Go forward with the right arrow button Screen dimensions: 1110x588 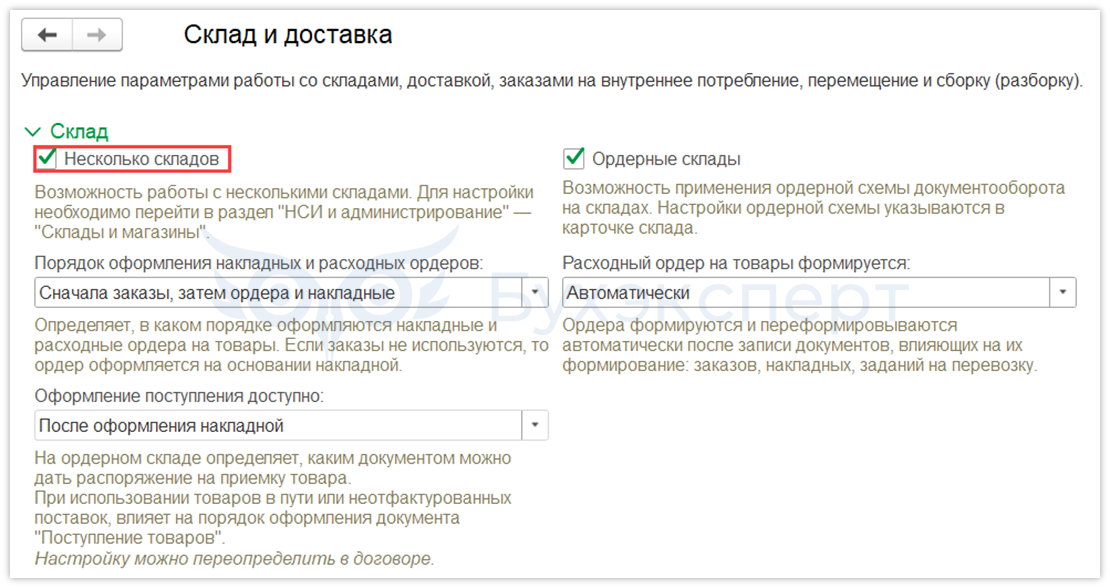(98, 35)
